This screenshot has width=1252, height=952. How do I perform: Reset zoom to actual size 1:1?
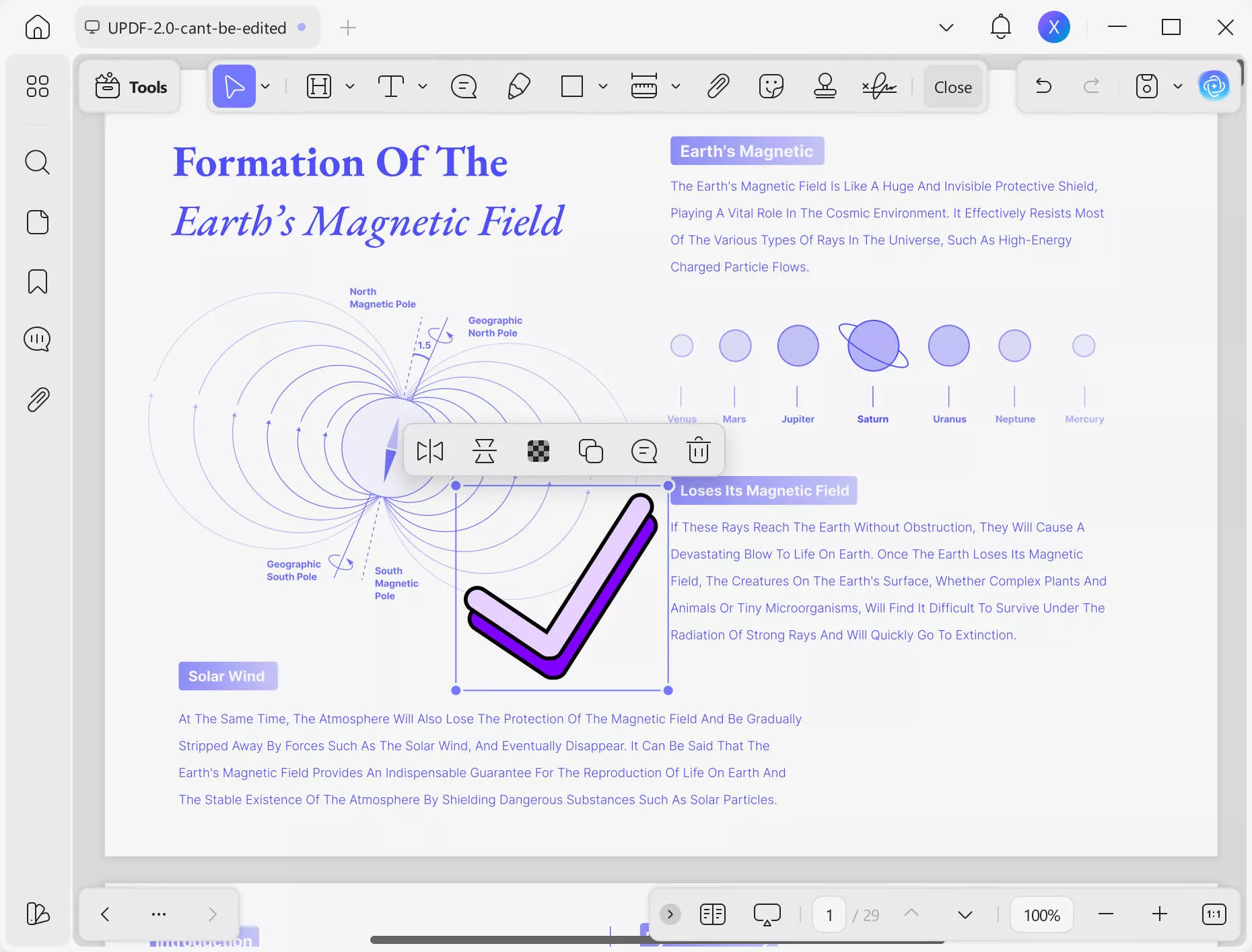pyautogui.click(x=1214, y=914)
